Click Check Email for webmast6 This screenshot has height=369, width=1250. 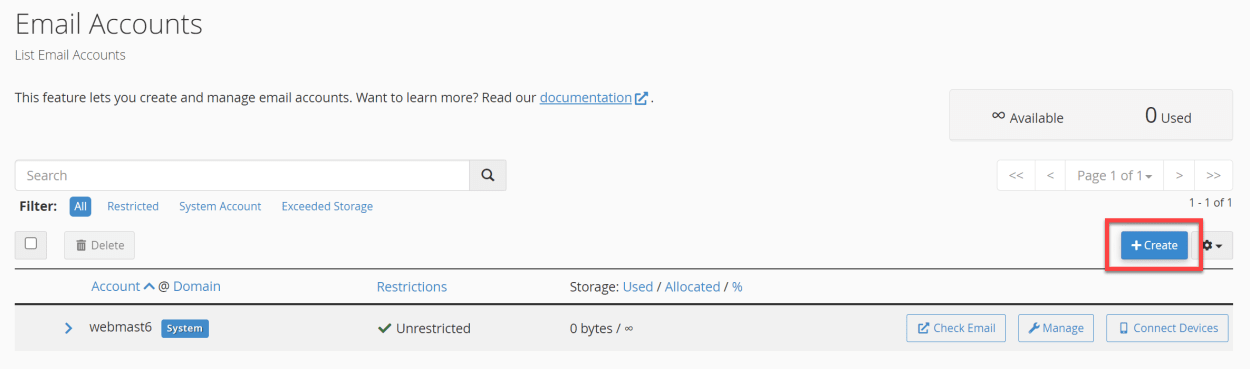[956, 328]
